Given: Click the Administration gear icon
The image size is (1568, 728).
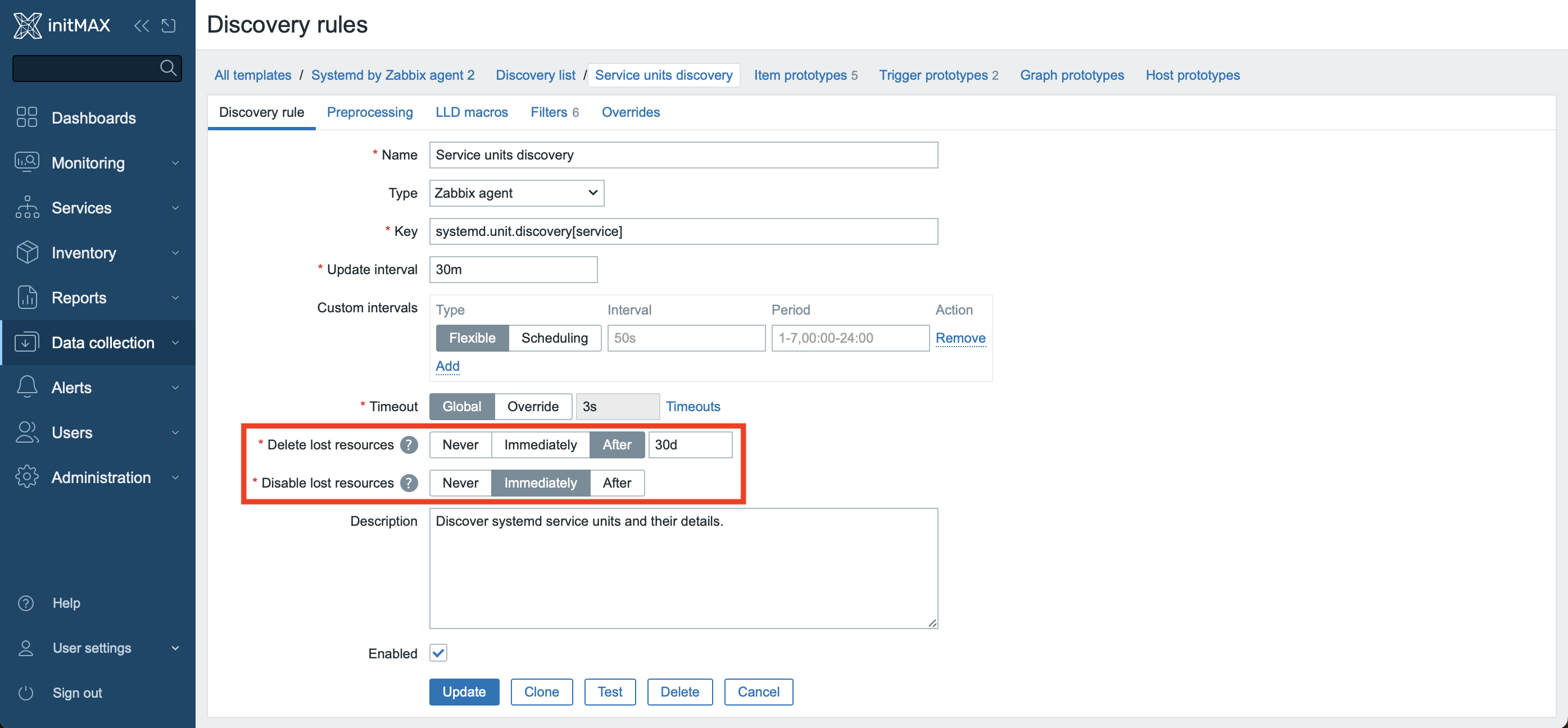Looking at the screenshot, I should pyautogui.click(x=27, y=477).
